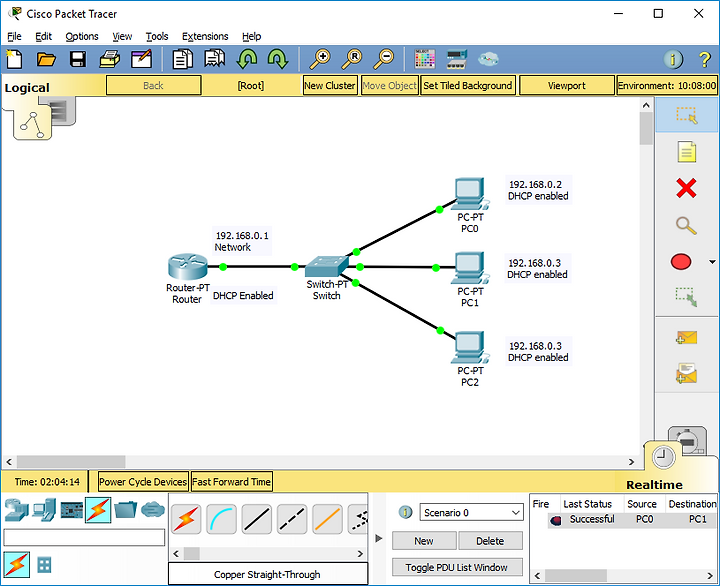Pick the red X Delete tool
The width and height of the screenshot is (720, 586).
tap(686, 188)
